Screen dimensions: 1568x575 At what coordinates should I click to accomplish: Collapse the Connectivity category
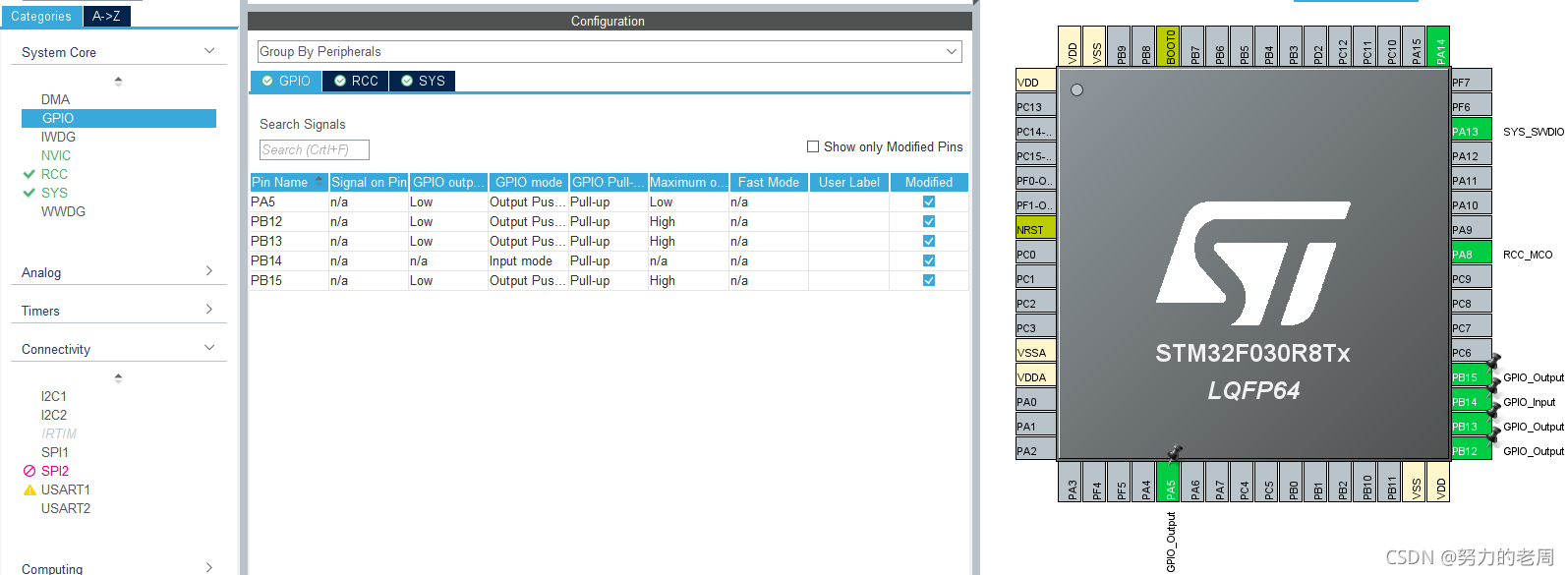(209, 348)
